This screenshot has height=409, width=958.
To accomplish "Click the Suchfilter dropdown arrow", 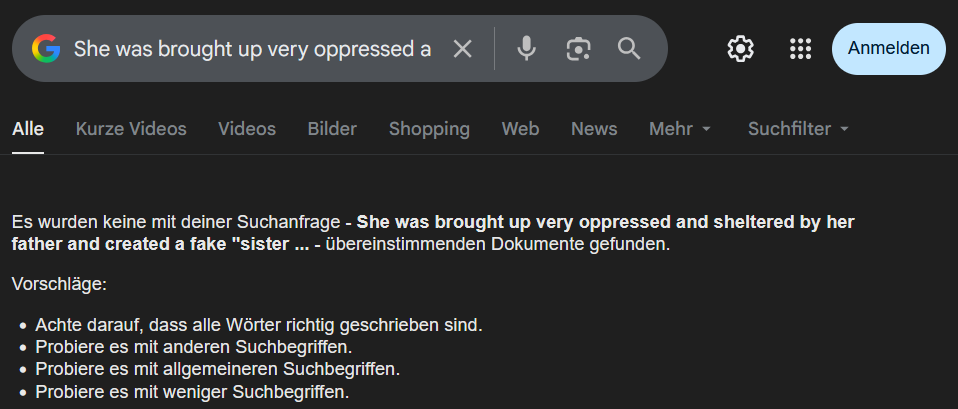I will (x=844, y=130).
